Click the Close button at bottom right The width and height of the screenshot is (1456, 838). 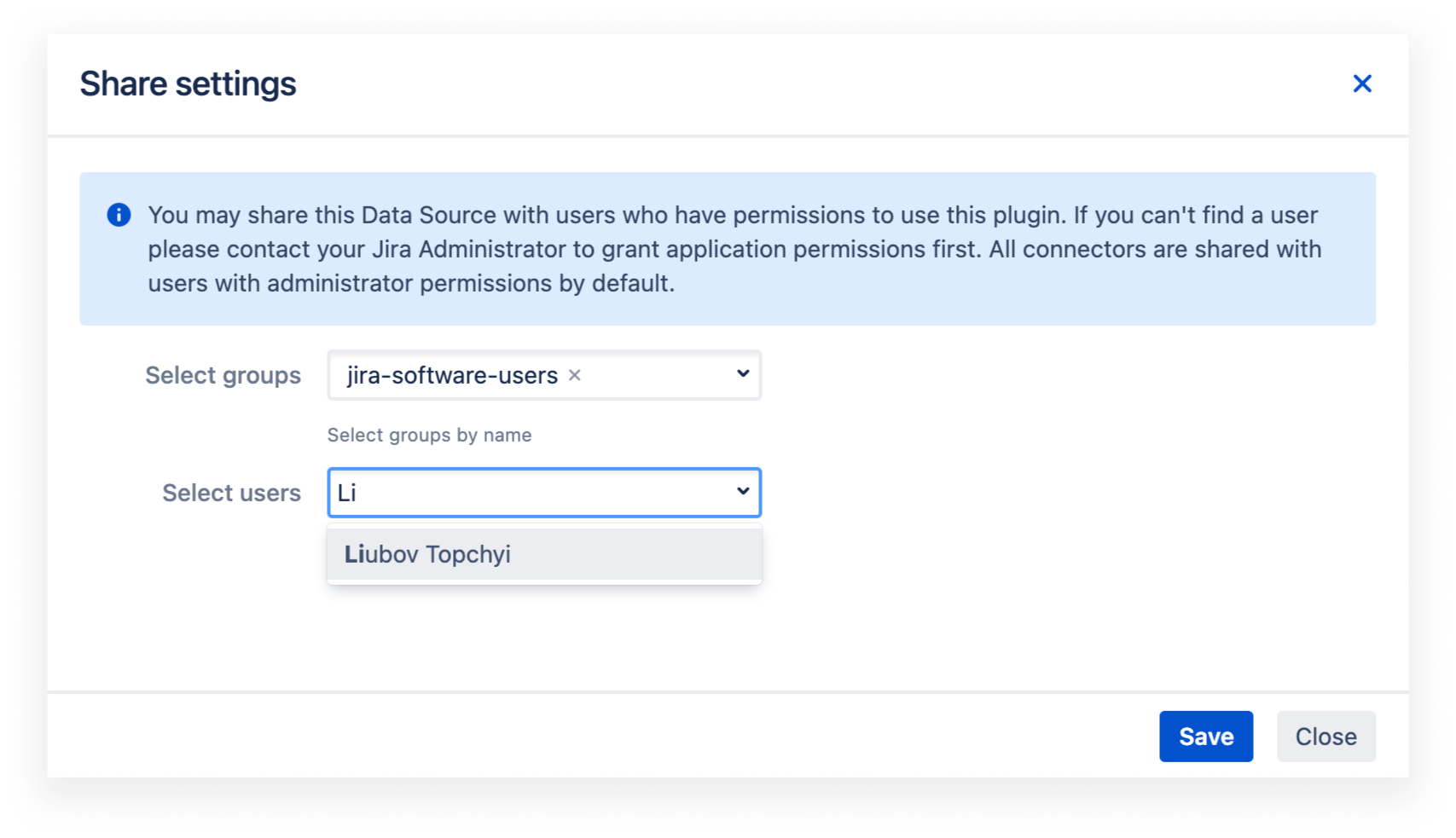click(1325, 736)
